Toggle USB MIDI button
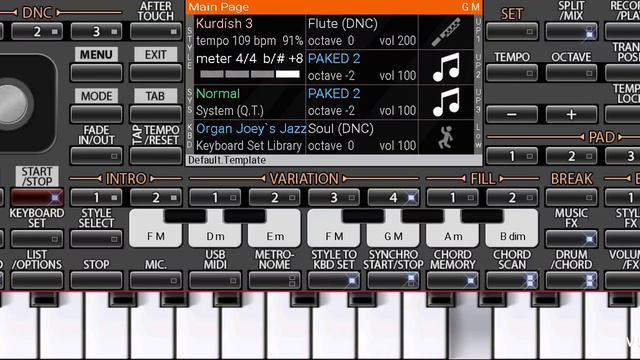640x360 pixels. (215, 281)
